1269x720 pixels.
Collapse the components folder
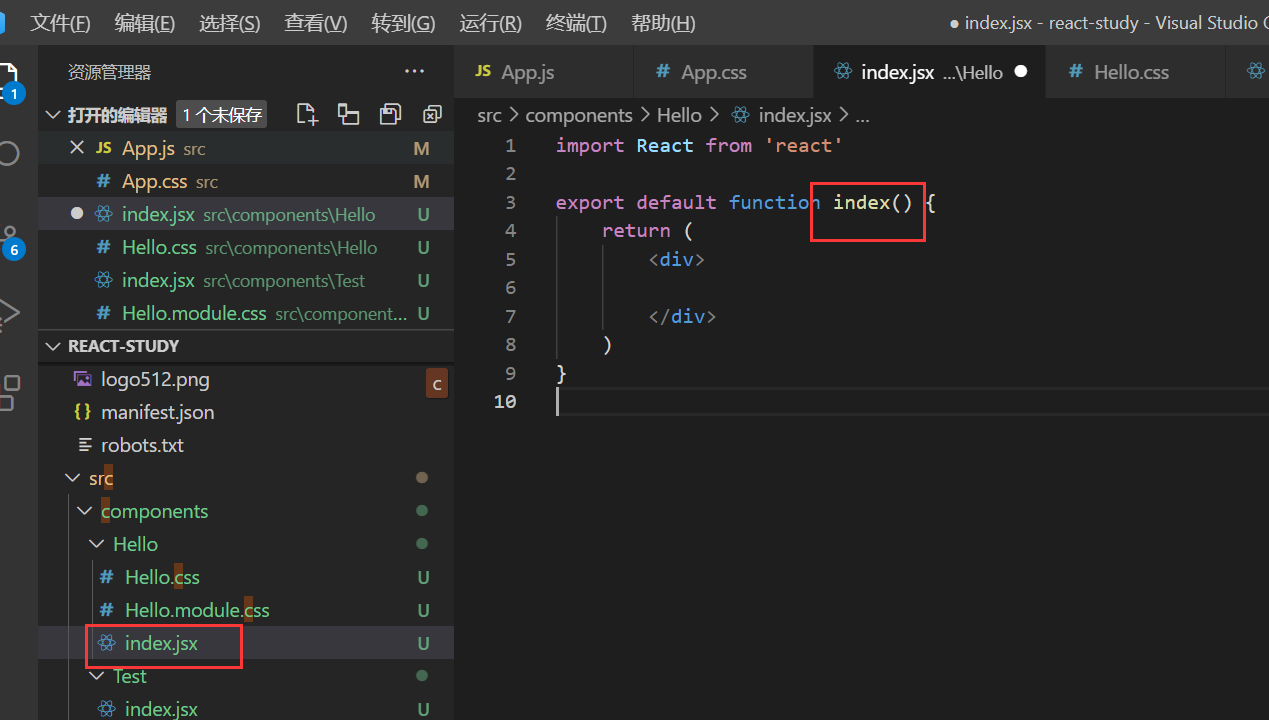pos(84,511)
